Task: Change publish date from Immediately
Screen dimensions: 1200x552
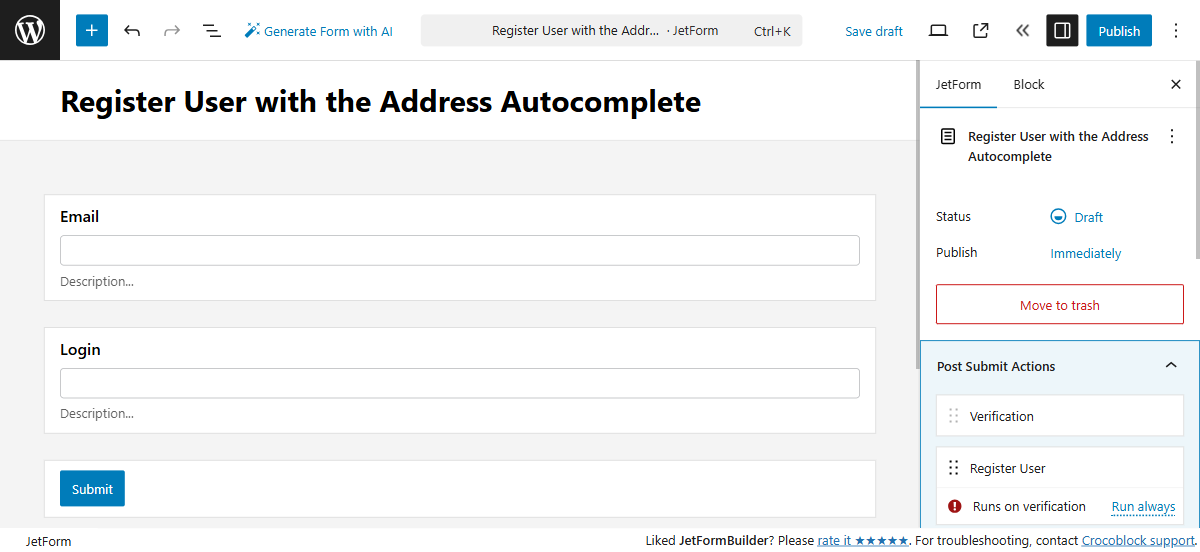Action: pyautogui.click(x=1086, y=253)
